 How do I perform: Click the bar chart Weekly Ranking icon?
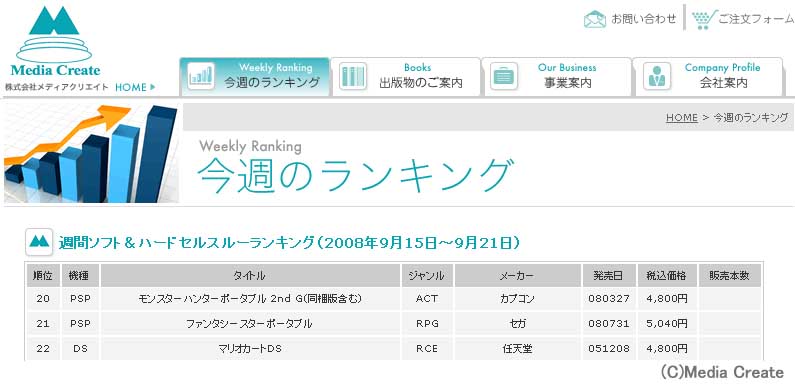[x=201, y=76]
